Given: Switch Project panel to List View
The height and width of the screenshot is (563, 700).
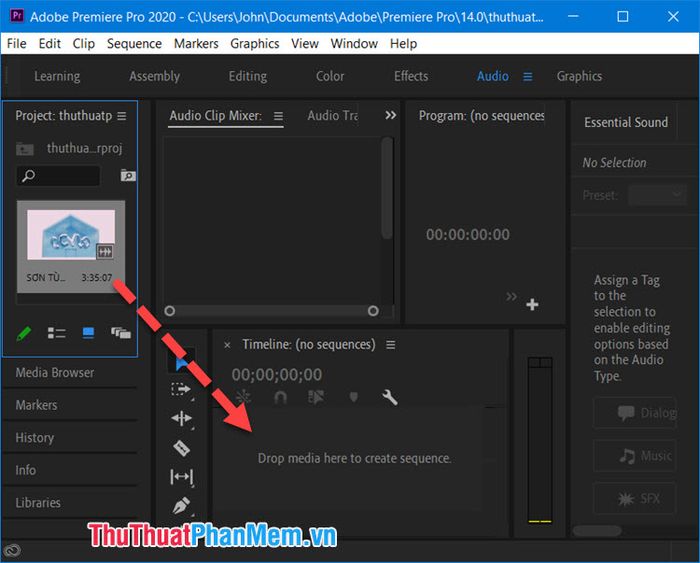Looking at the screenshot, I should coord(57,333).
